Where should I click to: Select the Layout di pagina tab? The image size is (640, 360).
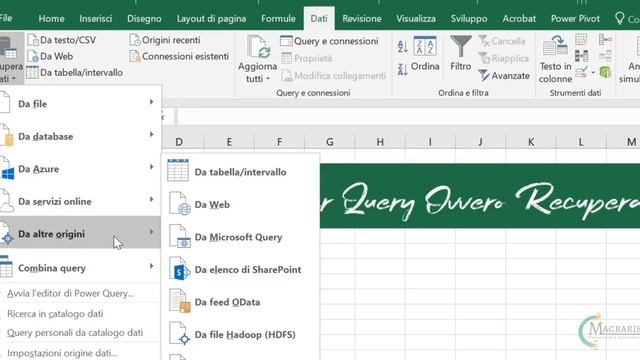tap(211, 19)
